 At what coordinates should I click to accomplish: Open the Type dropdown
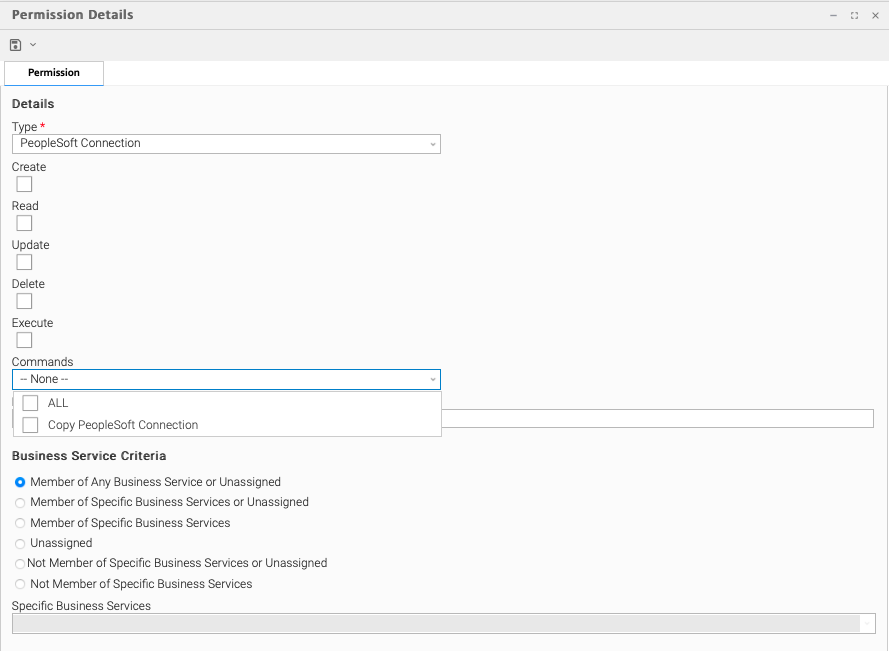(x=226, y=144)
